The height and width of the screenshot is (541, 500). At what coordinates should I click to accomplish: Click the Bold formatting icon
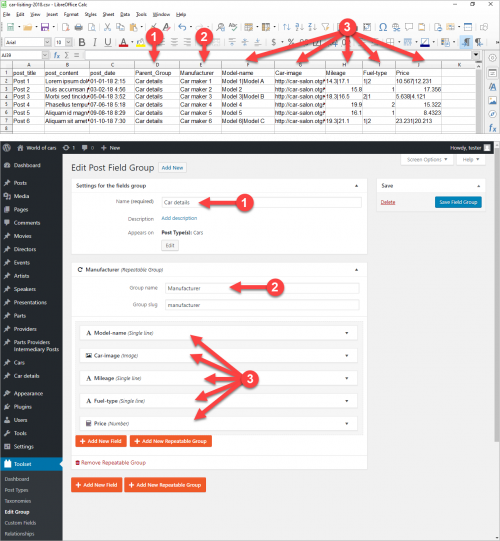pyautogui.click(x=82, y=42)
